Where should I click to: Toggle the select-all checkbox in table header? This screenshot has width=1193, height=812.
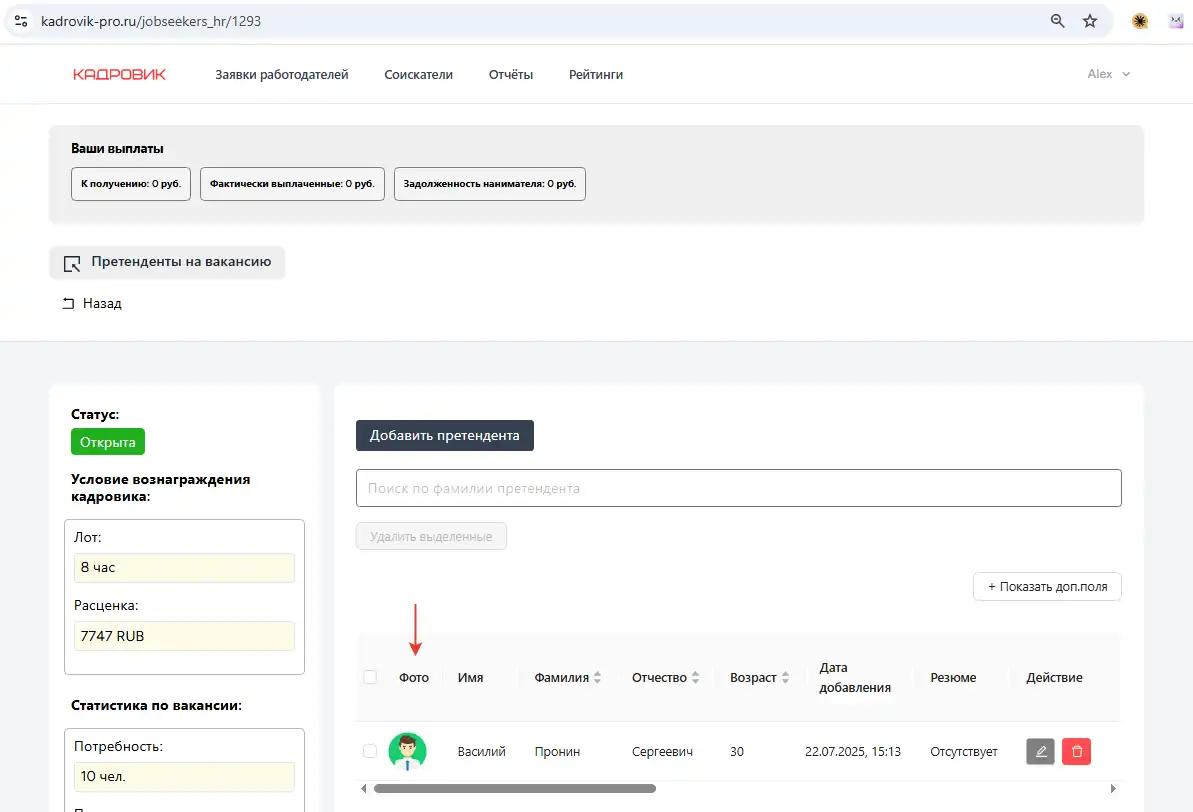pyautogui.click(x=370, y=677)
